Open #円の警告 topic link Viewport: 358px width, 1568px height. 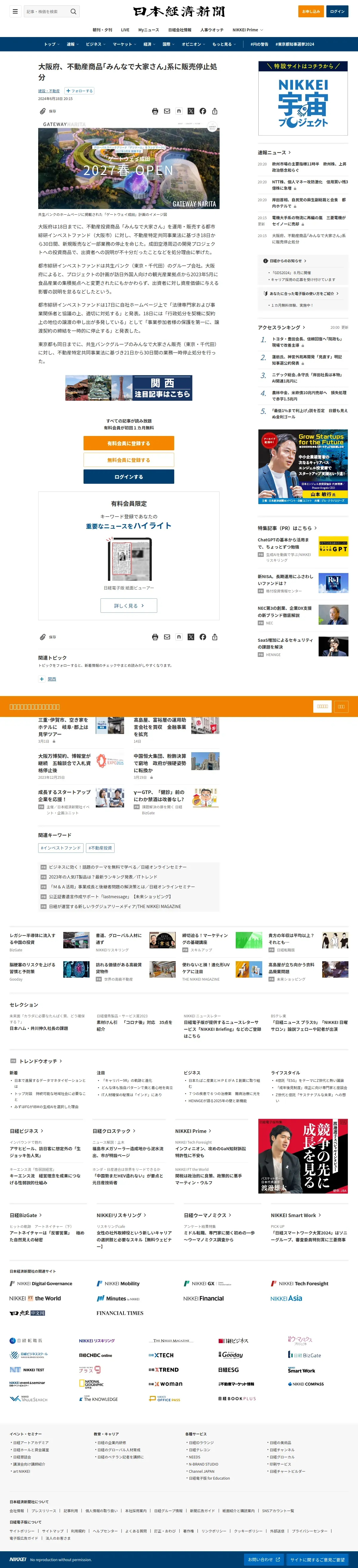260,44
